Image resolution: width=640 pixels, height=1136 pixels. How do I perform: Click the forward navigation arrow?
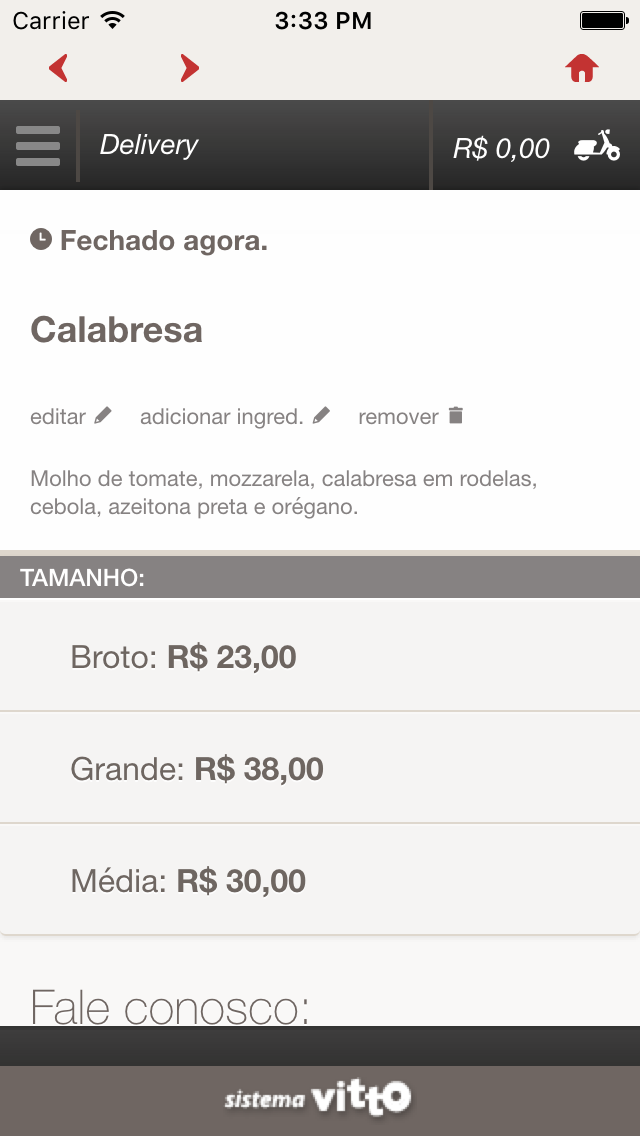pos(189,67)
